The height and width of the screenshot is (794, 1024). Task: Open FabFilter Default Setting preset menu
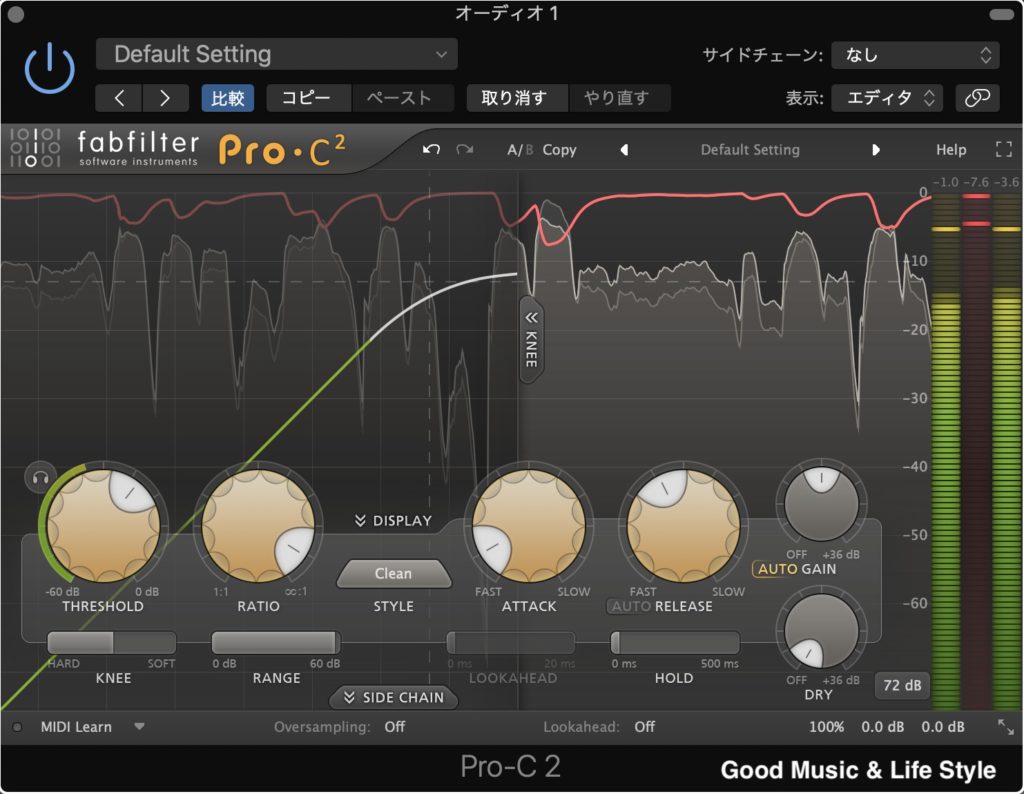750,150
